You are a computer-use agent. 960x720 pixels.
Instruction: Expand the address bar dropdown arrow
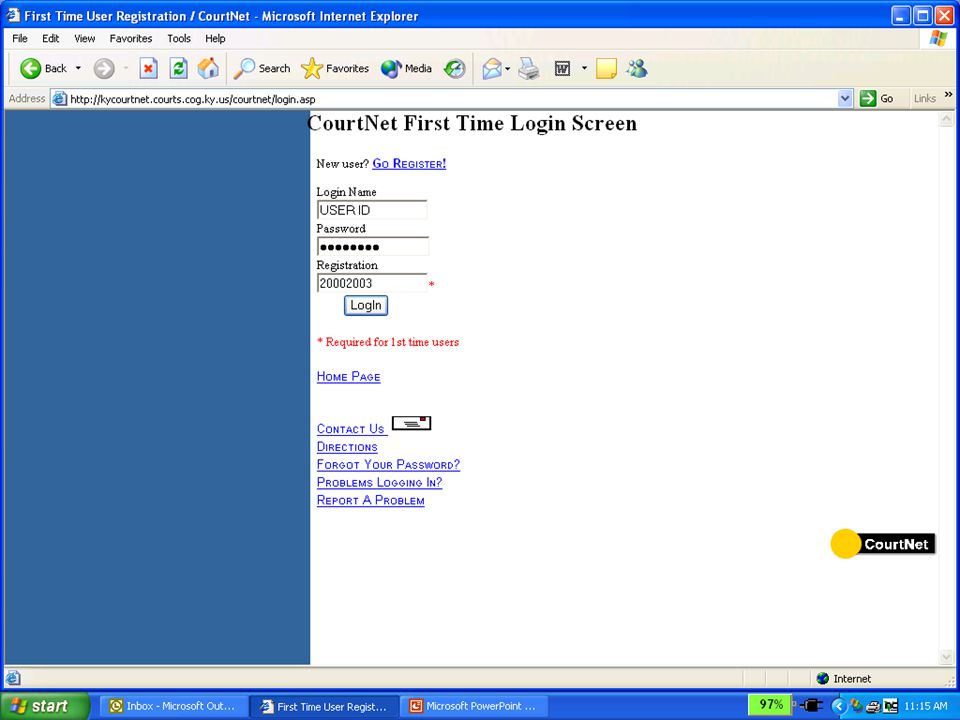coord(845,99)
